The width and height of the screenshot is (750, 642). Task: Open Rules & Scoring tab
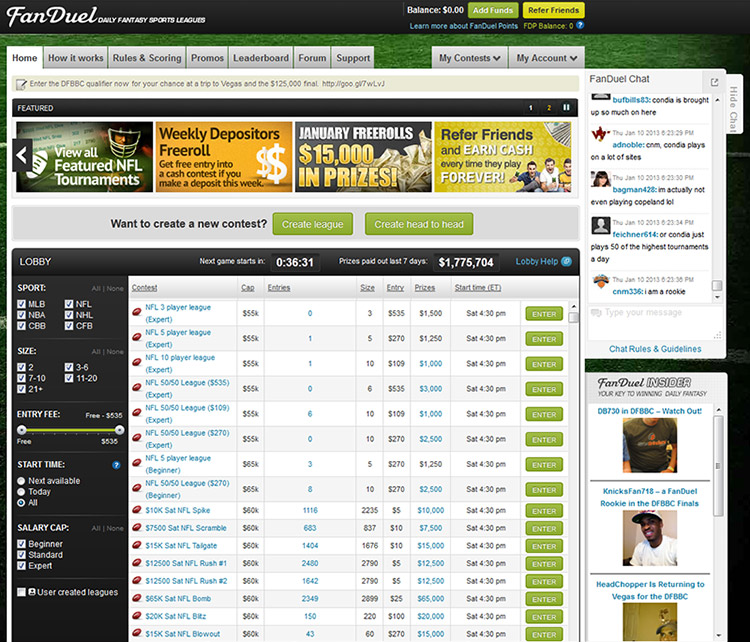click(147, 58)
